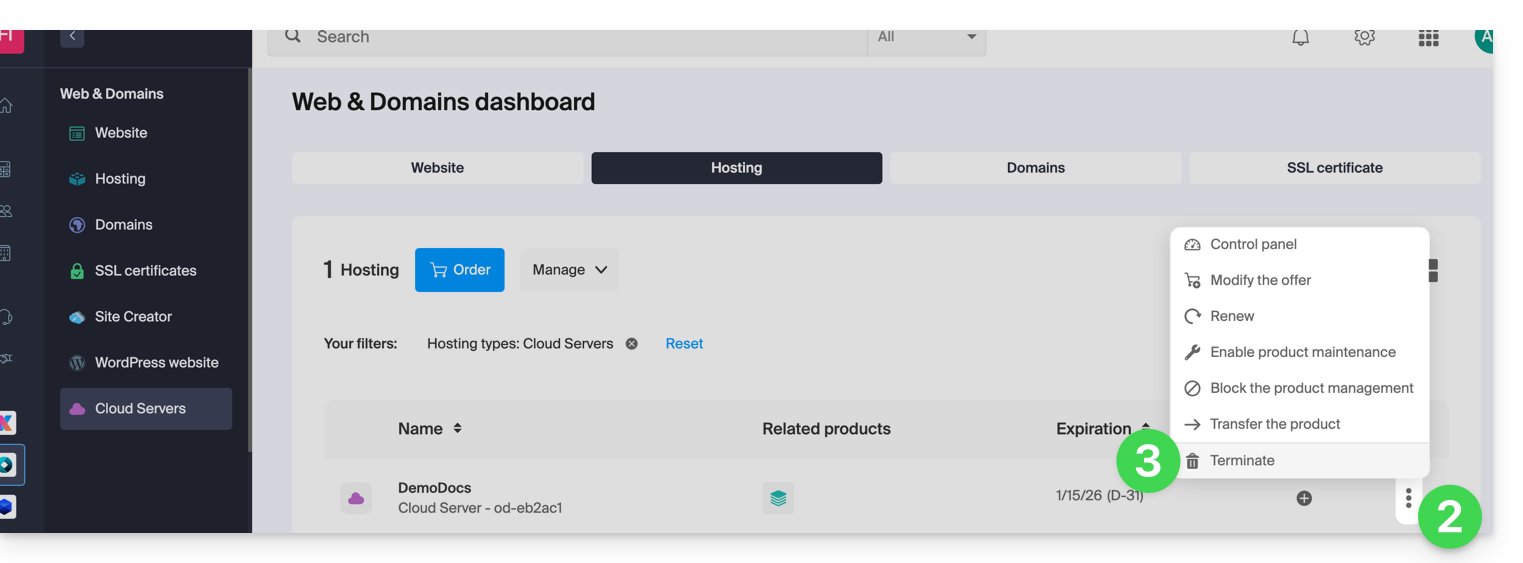Choose Renew in the context menu
The image size is (1523, 563).
(1231, 316)
